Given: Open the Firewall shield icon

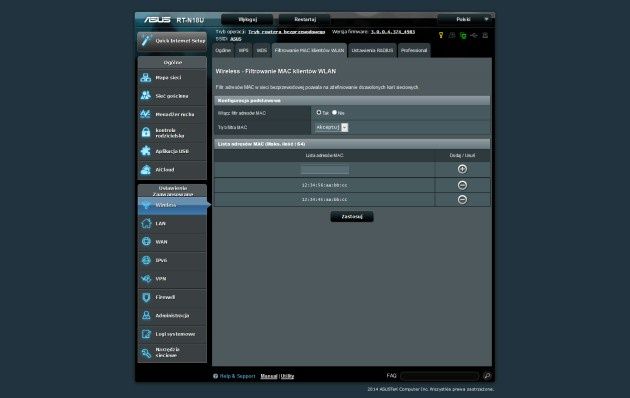Looking at the screenshot, I should (146, 297).
